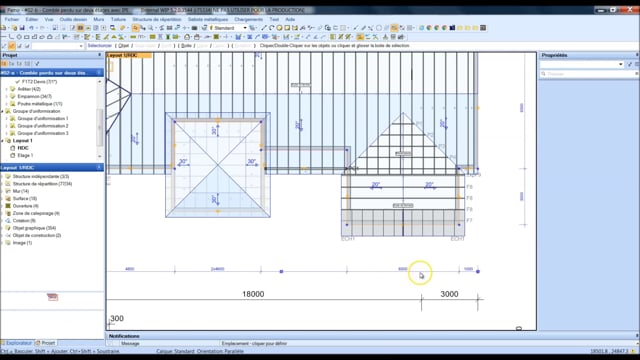
Task: Select the circle shape tool in second toolbar
Action: [19, 37]
